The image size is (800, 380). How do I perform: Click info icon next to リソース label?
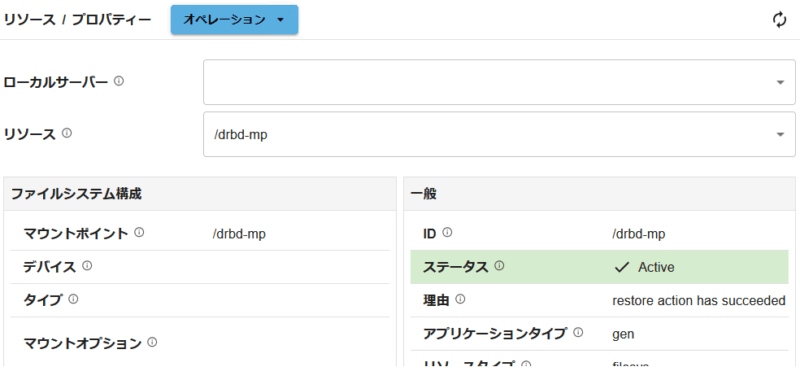coord(66,133)
